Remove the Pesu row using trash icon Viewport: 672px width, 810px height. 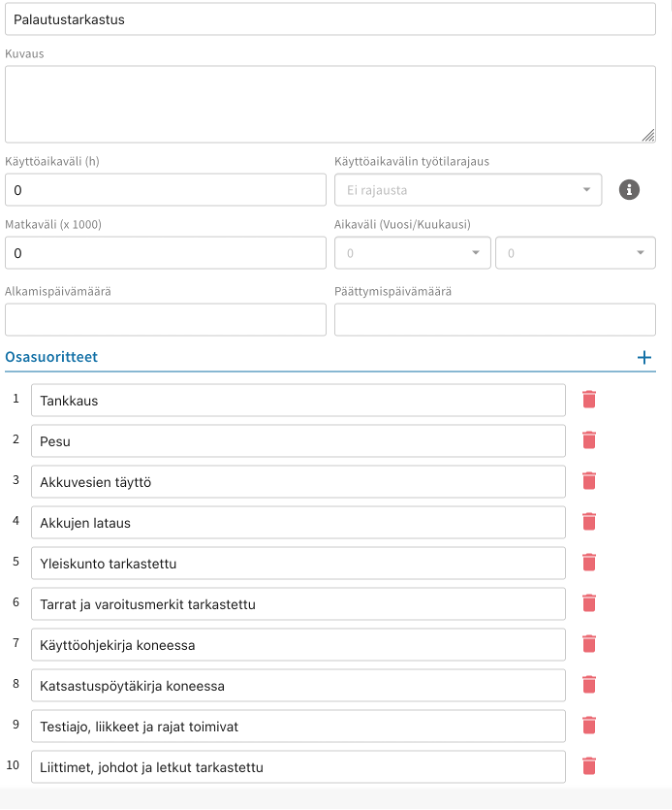point(589,440)
